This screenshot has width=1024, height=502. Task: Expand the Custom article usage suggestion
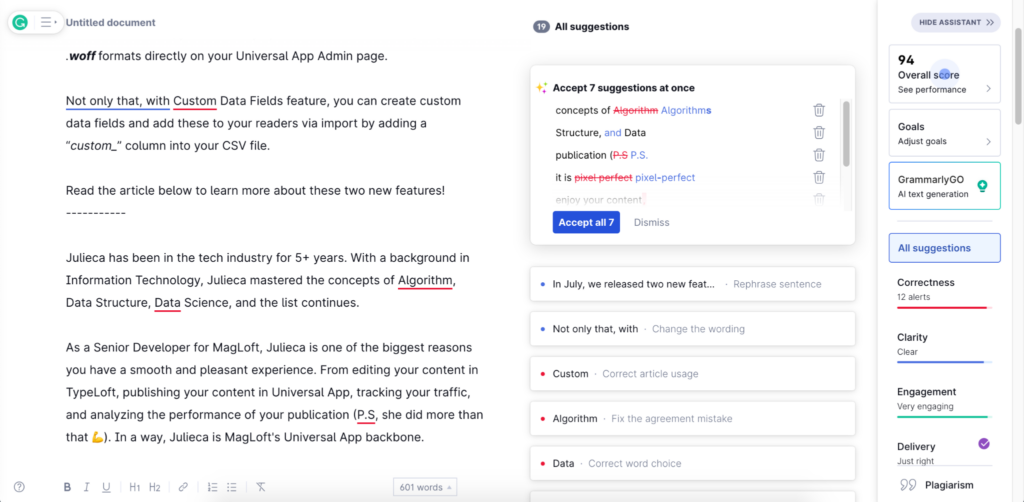pyautogui.click(x=692, y=374)
